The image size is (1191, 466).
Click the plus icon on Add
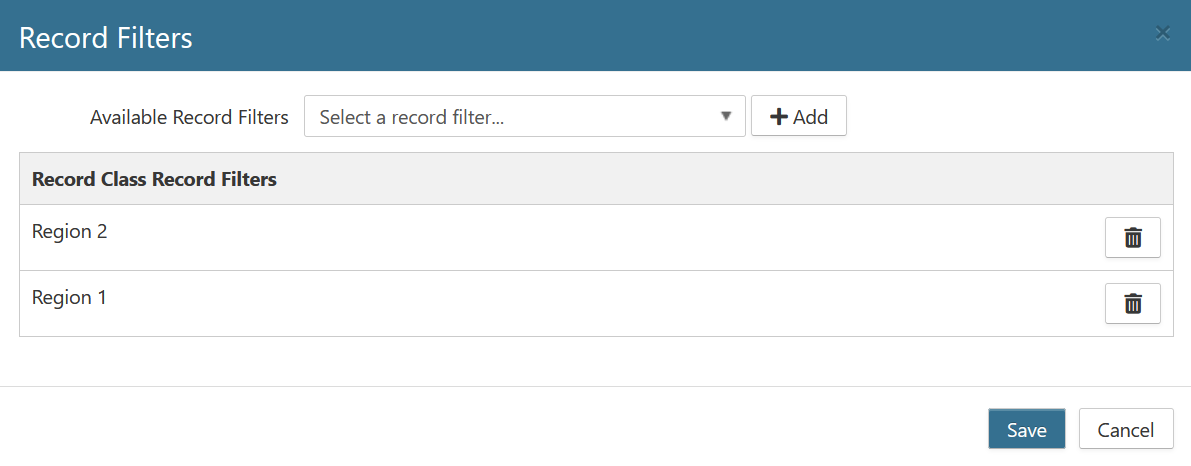778,117
